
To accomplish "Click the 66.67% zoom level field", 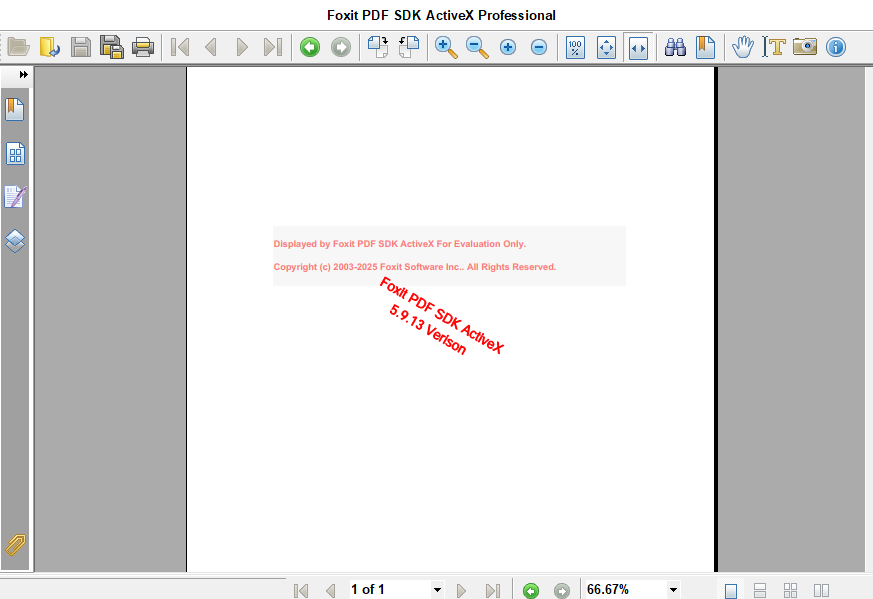I will point(625,590).
